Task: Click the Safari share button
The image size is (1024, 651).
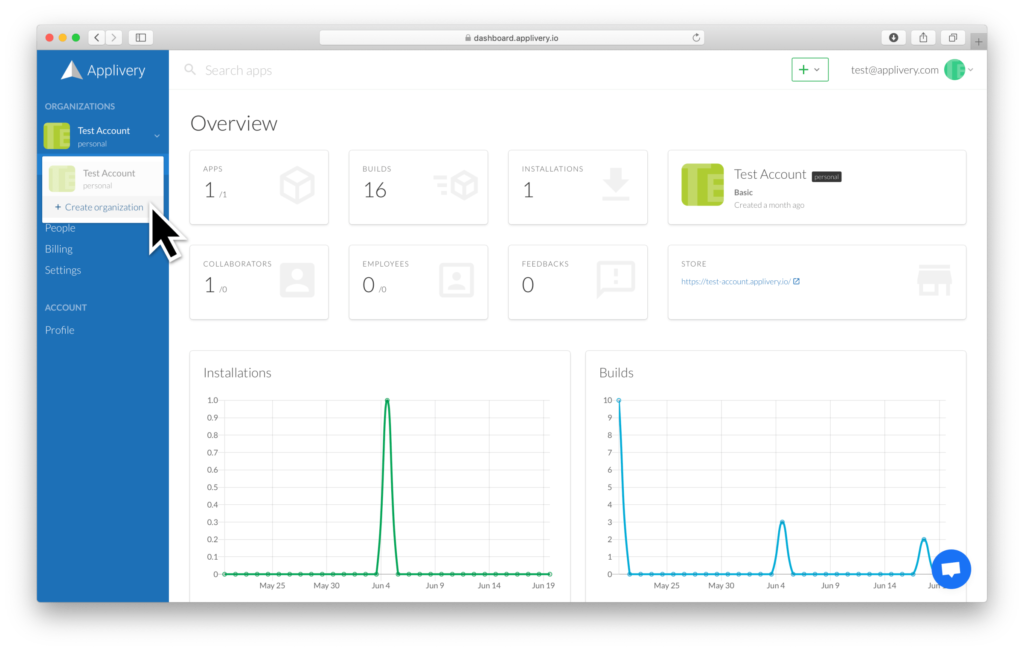Action: pos(923,38)
